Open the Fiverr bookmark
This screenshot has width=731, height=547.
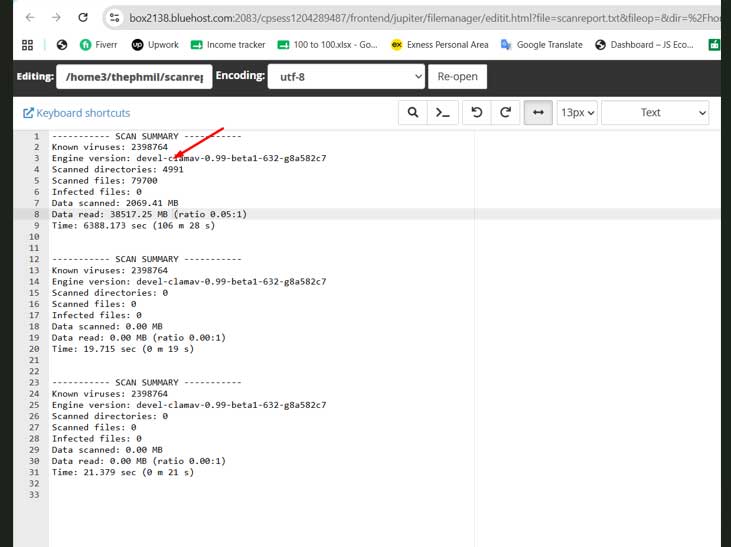98,45
